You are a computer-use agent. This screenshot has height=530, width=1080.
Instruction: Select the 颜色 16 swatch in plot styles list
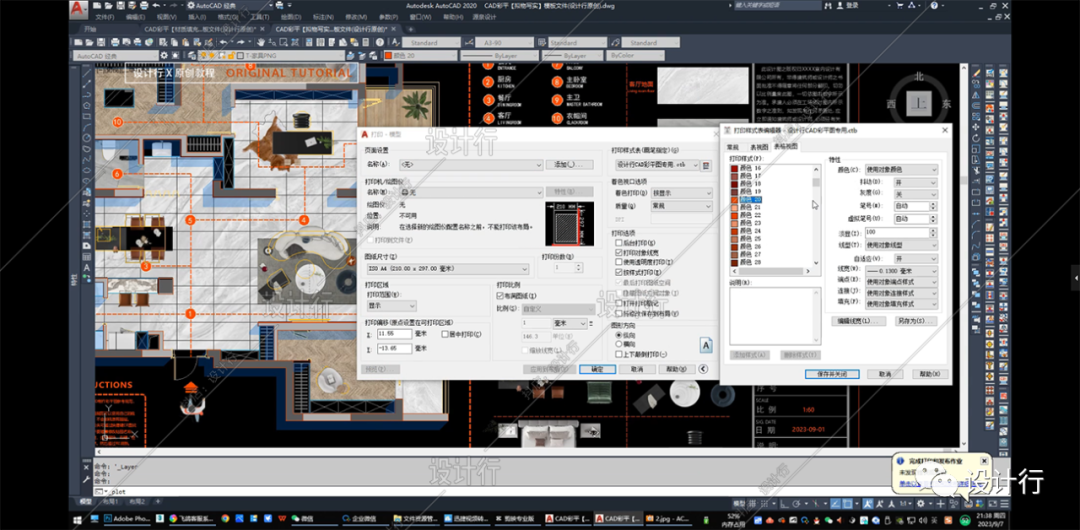[x=734, y=168]
